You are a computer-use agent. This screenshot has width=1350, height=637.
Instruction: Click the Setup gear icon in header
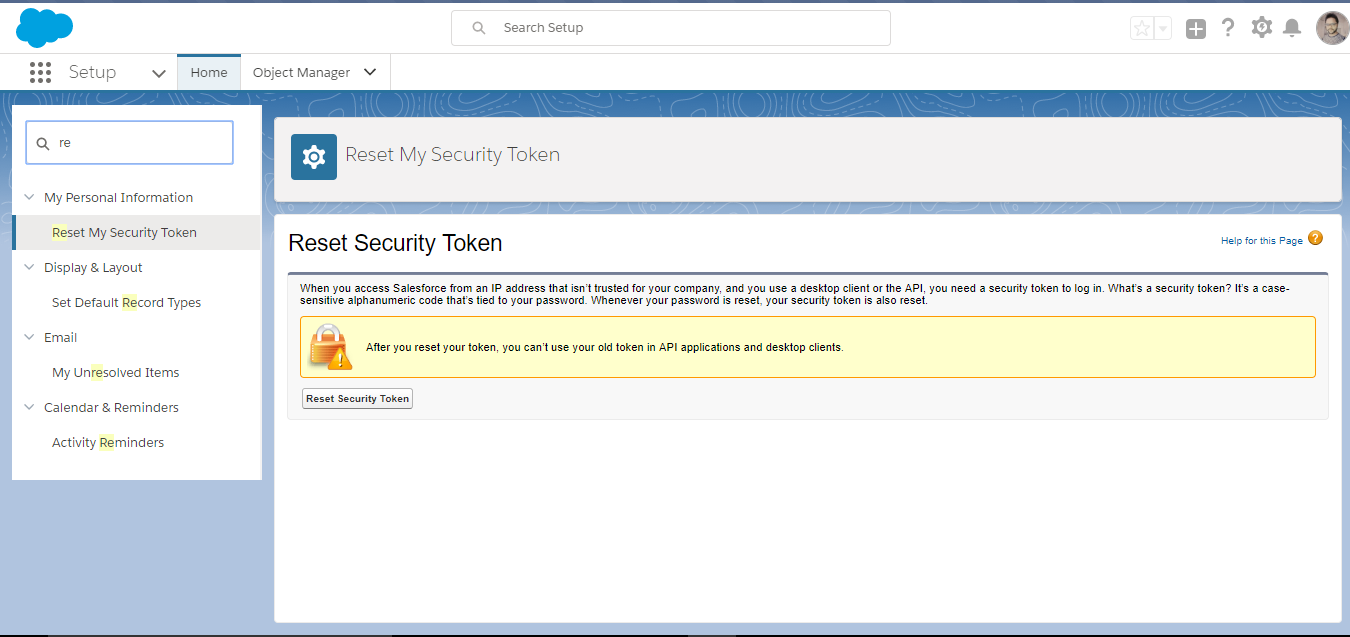[1262, 28]
